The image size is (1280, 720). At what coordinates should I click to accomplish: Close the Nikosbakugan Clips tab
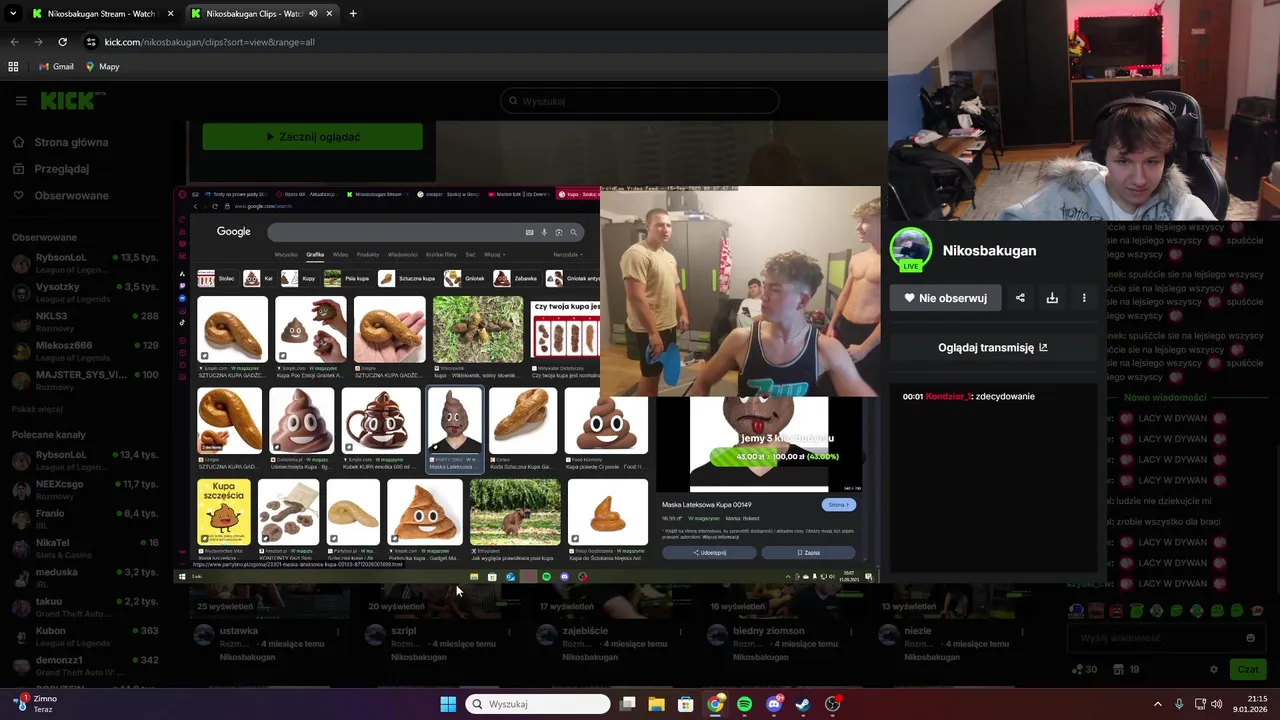[x=329, y=14]
